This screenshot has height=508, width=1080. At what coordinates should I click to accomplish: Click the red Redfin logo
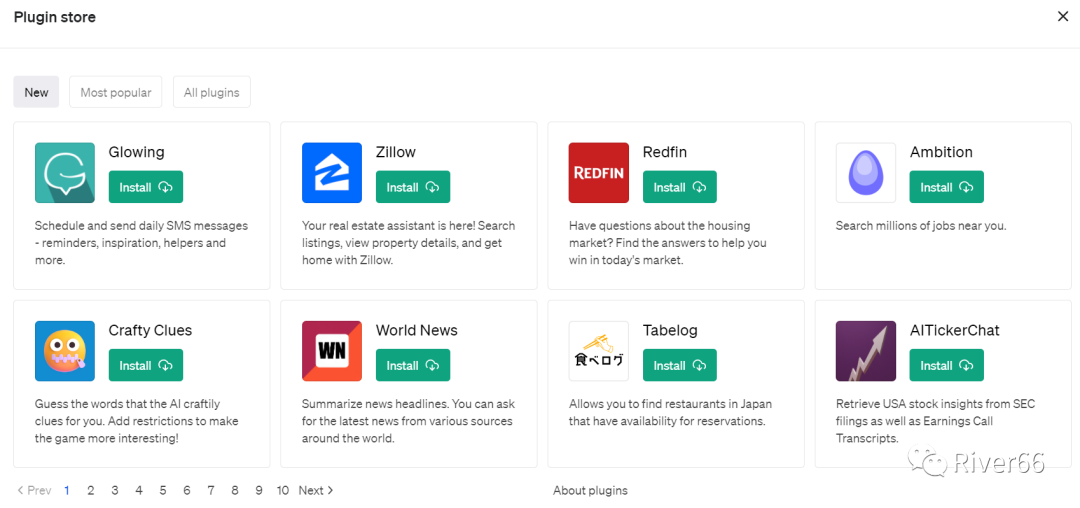599,173
